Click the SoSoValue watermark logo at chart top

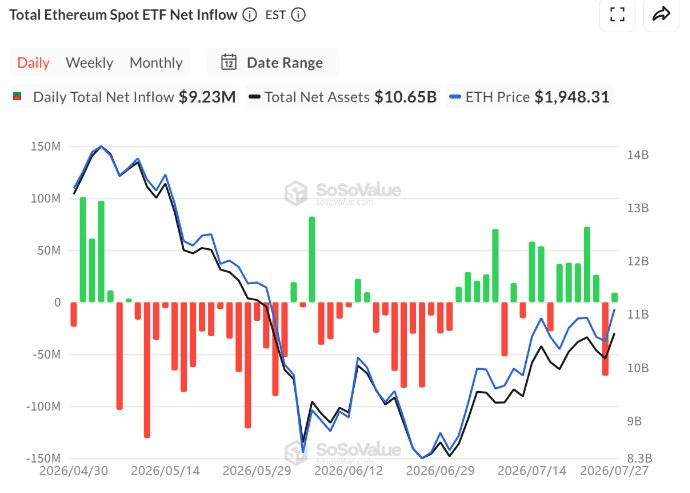pos(296,193)
